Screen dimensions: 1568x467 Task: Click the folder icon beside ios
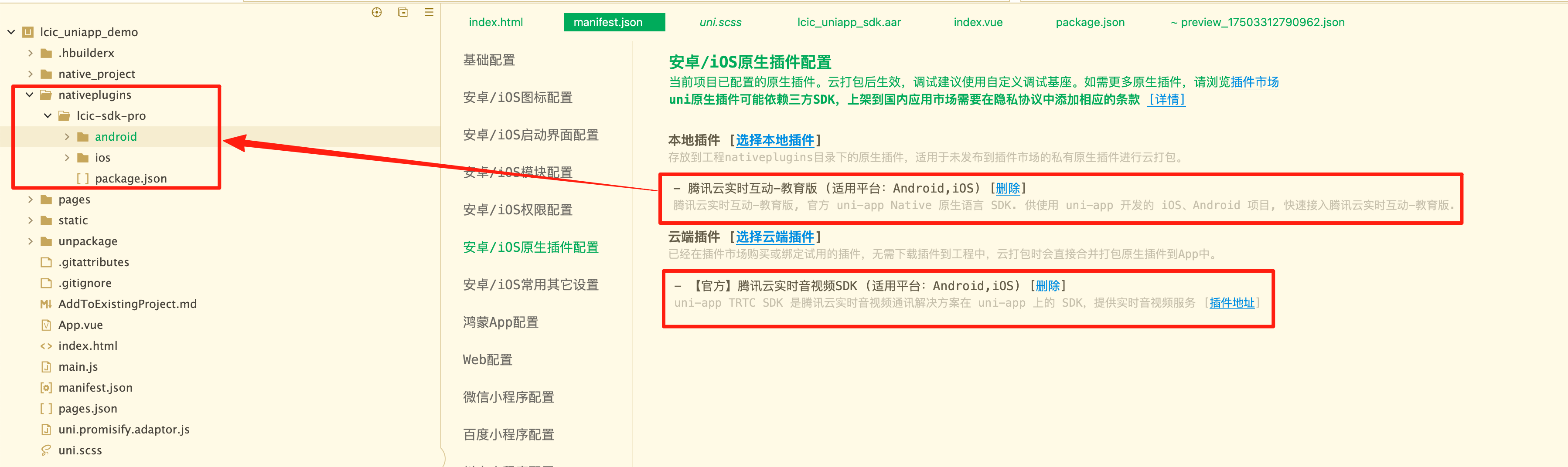[83, 158]
